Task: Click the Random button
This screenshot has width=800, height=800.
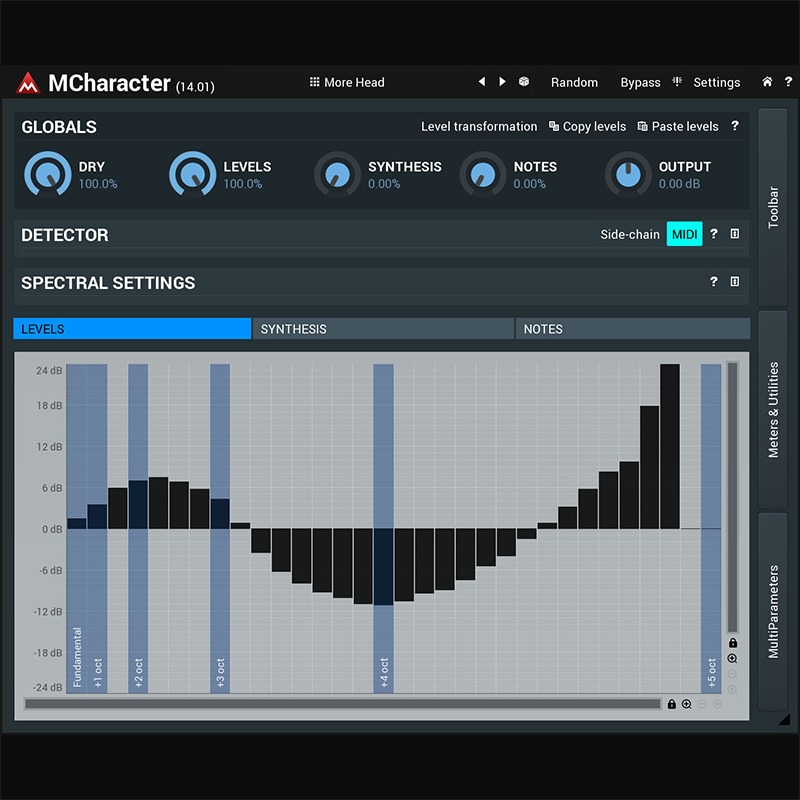Action: (574, 82)
